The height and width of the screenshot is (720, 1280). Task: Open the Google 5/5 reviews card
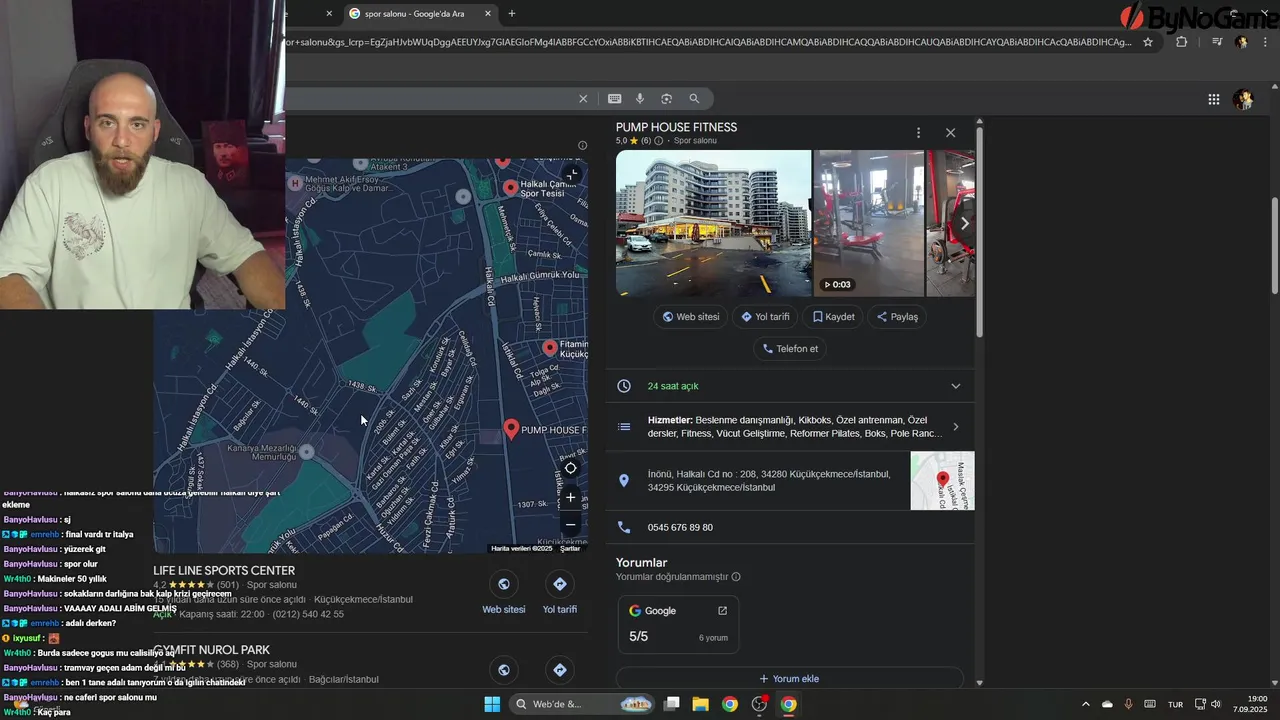pos(678,624)
